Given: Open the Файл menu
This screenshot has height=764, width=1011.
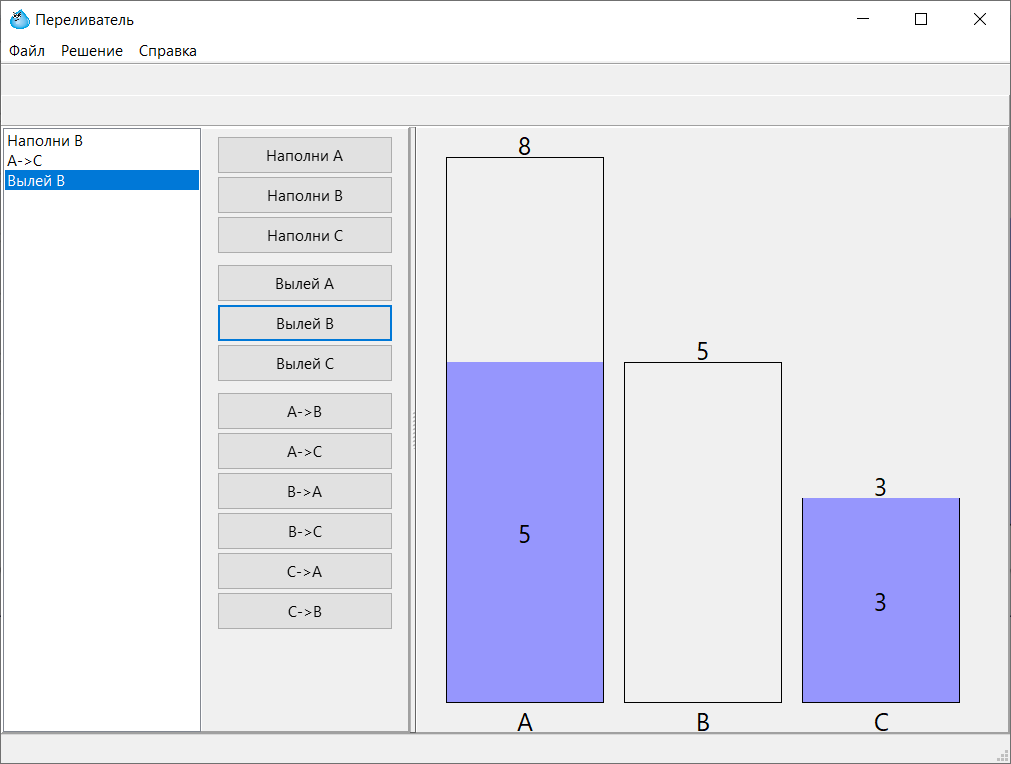Looking at the screenshot, I should point(27,51).
